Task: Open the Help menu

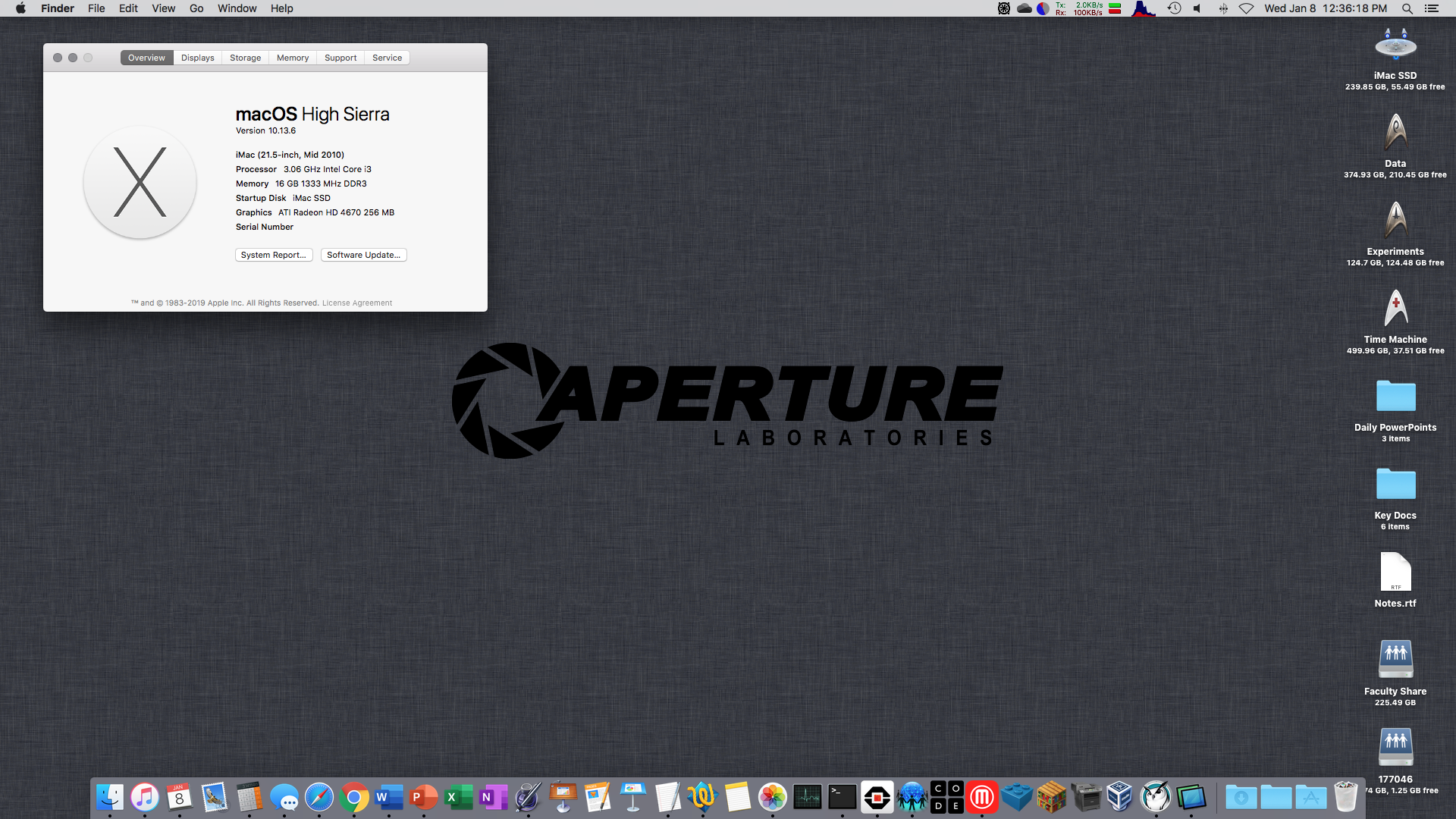Action: [281, 8]
